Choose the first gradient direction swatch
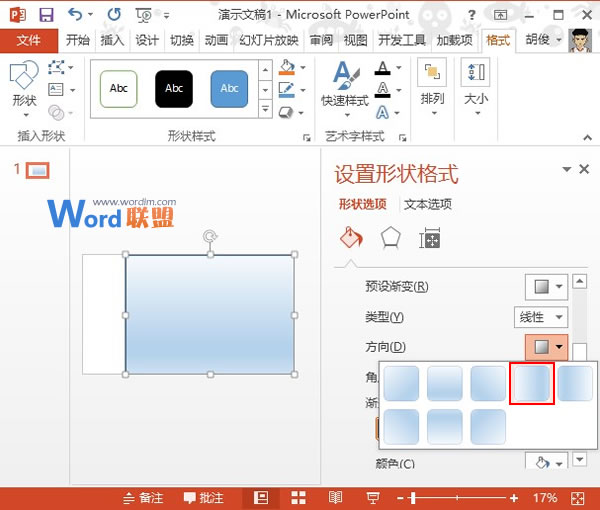 click(401, 383)
